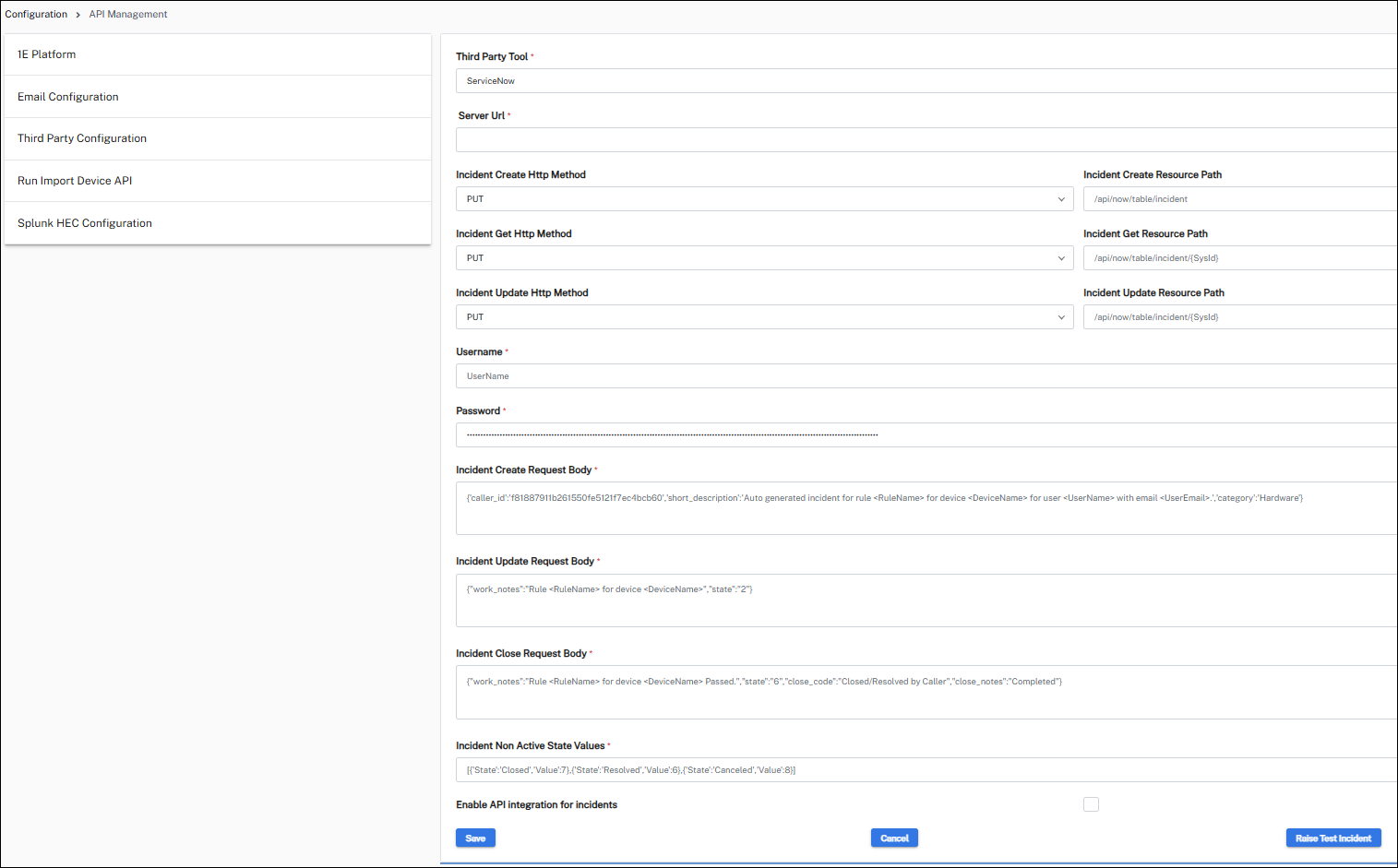This screenshot has width=1398, height=868.
Task: Open Third Party Configuration section
Action: (82, 138)
